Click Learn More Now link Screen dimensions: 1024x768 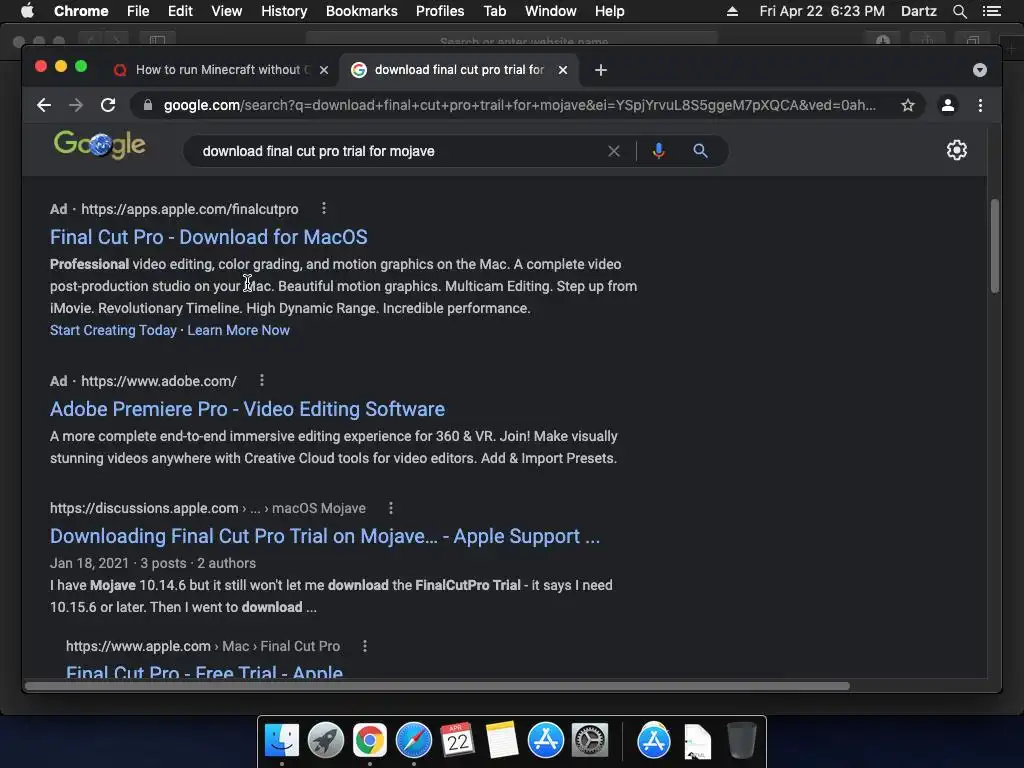[x=238, y=330]
